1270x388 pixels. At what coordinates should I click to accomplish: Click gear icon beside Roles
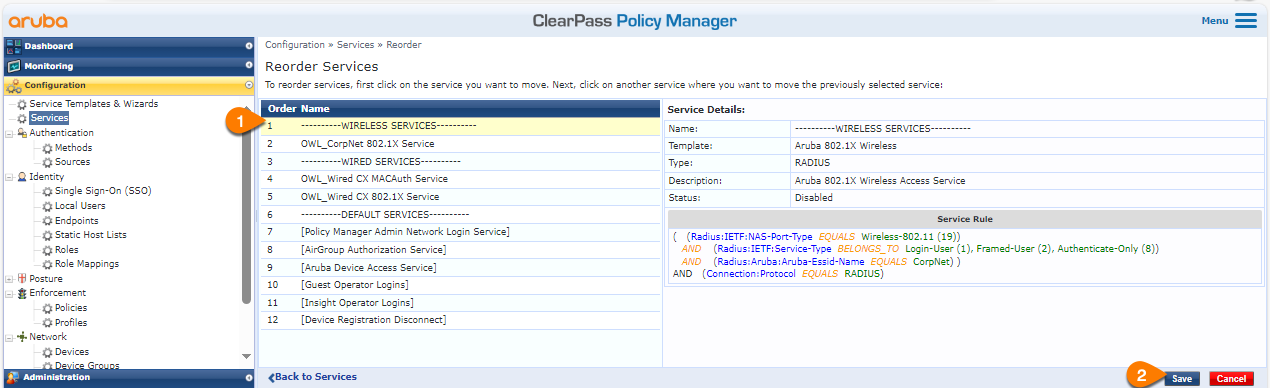click(47, 250)
